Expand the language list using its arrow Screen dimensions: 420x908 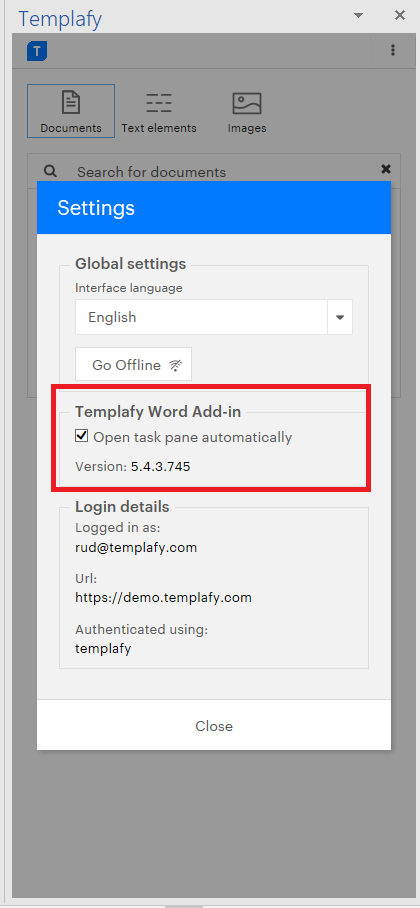pyautogui.click(x=340, y=317)
